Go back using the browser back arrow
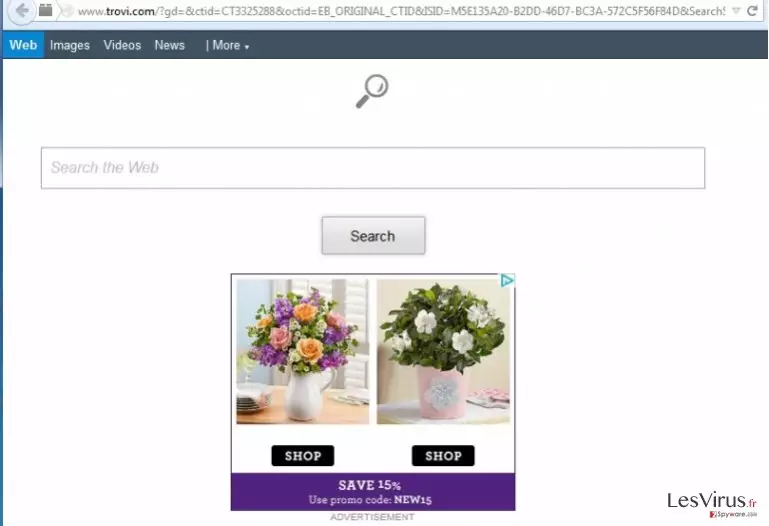Image resolution: width=769 pixels, height=526 pixels. pos(21,10)
